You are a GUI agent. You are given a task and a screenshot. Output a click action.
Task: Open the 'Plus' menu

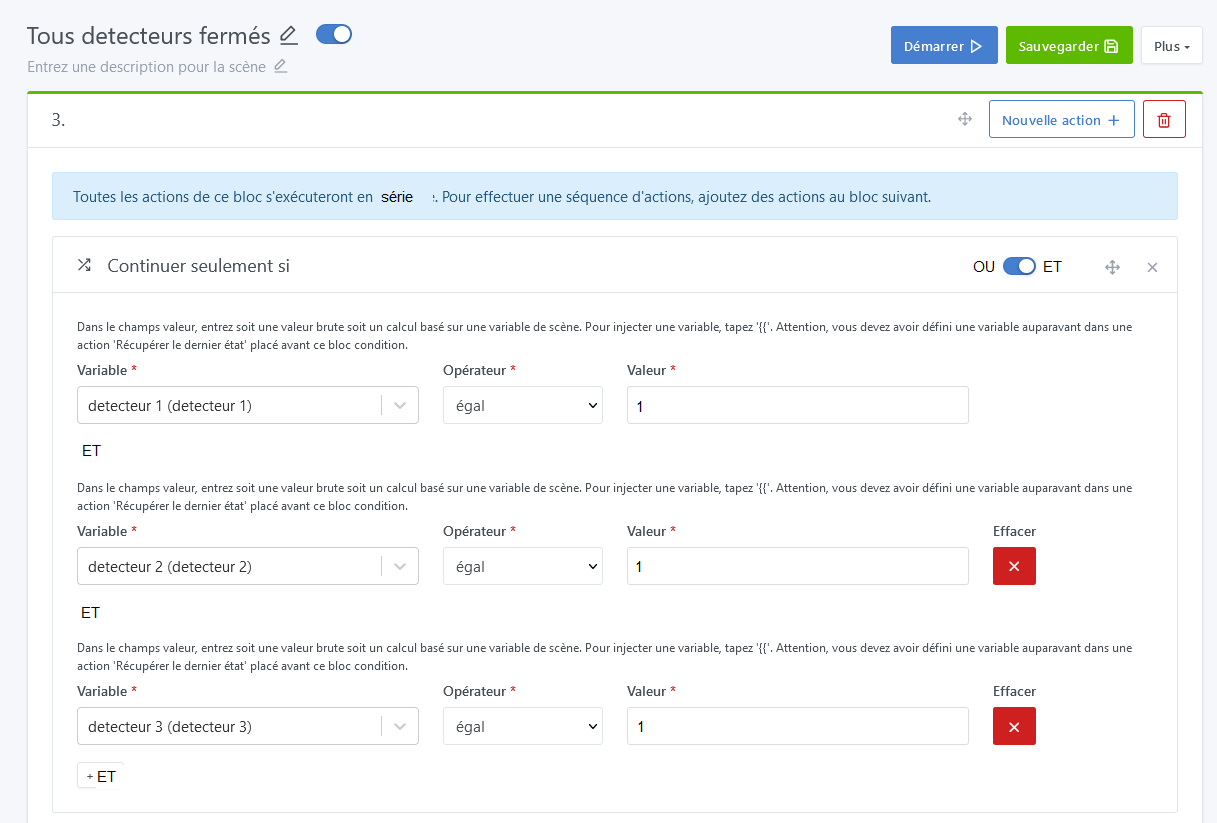[x=1171, y=46]
